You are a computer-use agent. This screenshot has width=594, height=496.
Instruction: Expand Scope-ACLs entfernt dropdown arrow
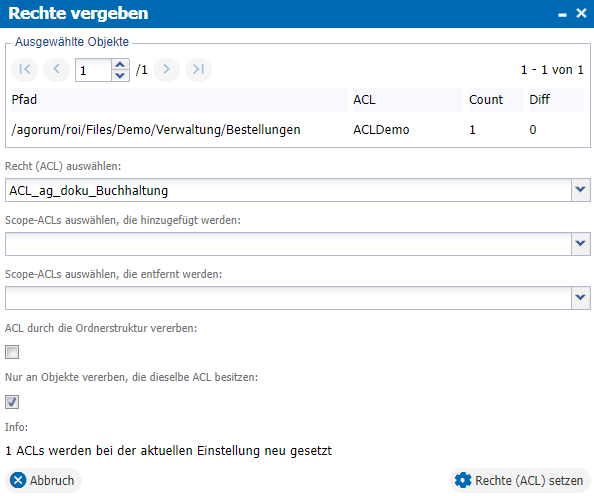pyautogui.click(x=580, y=298)
